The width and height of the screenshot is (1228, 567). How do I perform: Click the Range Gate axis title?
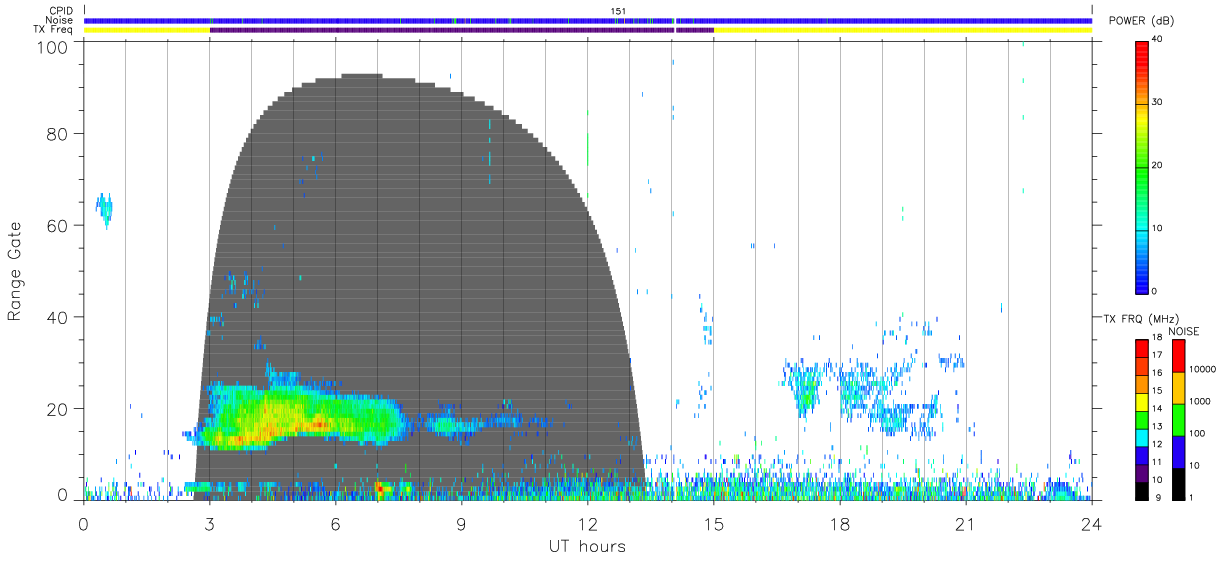click(x=16, y=272)
